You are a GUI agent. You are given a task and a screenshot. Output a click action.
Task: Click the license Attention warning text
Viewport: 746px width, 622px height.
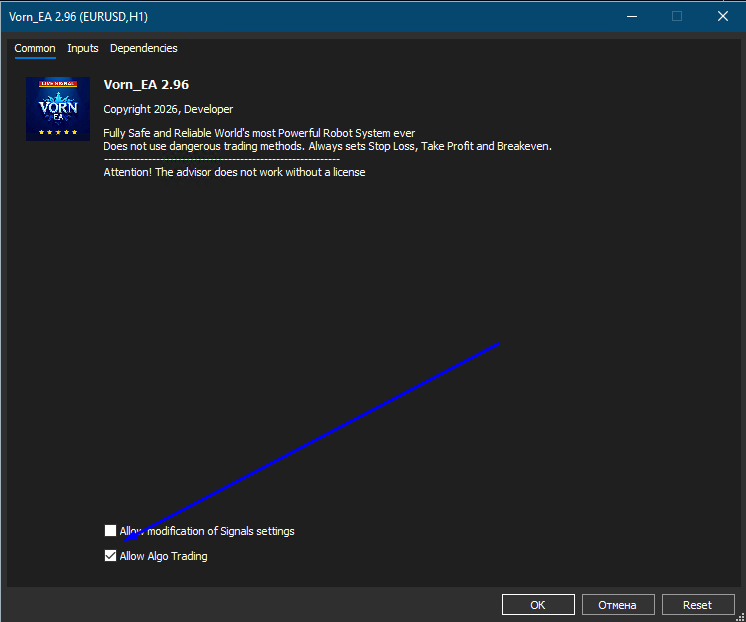coord(234,172)
